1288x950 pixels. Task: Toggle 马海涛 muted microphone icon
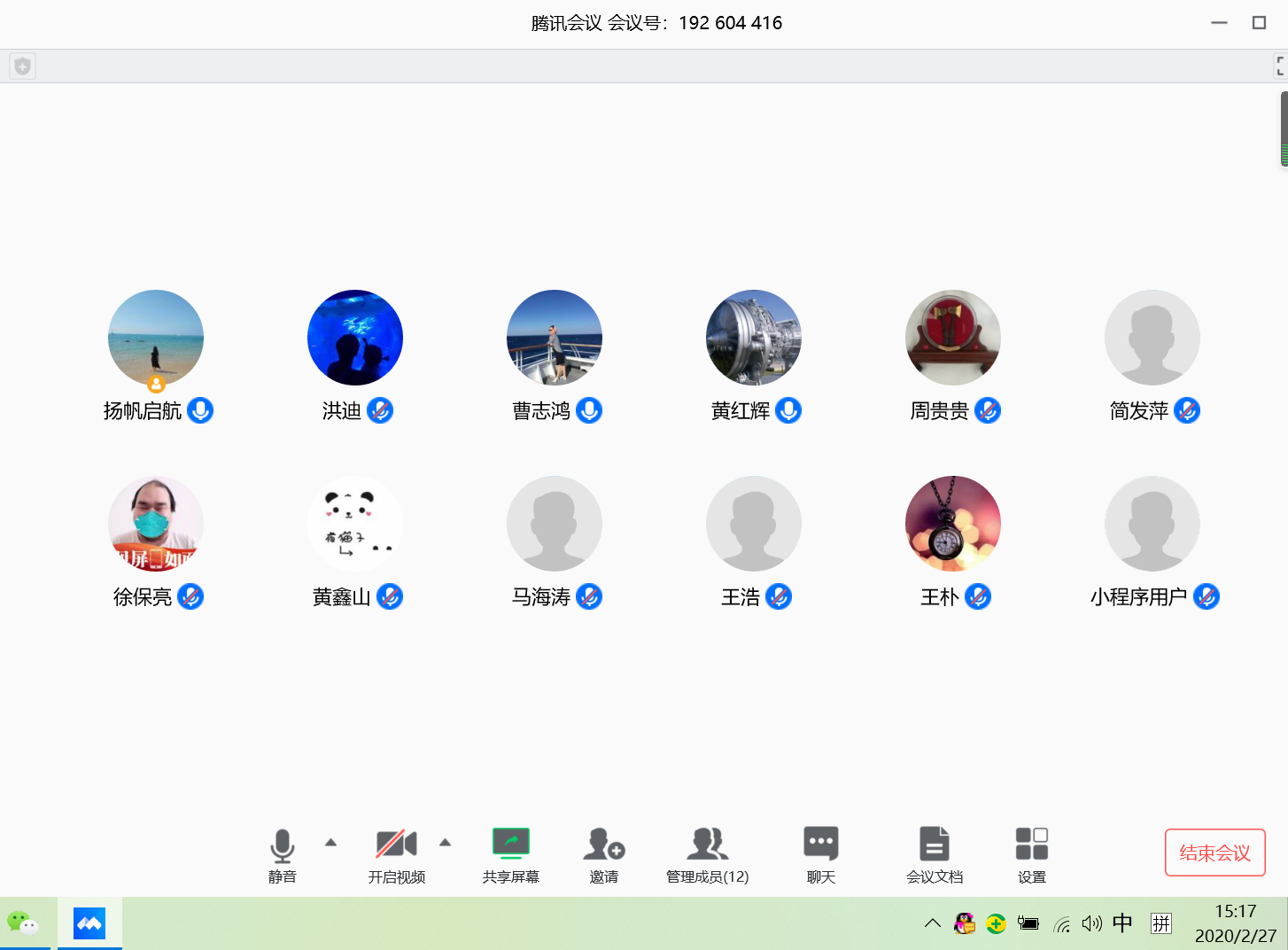click(589, 596)
